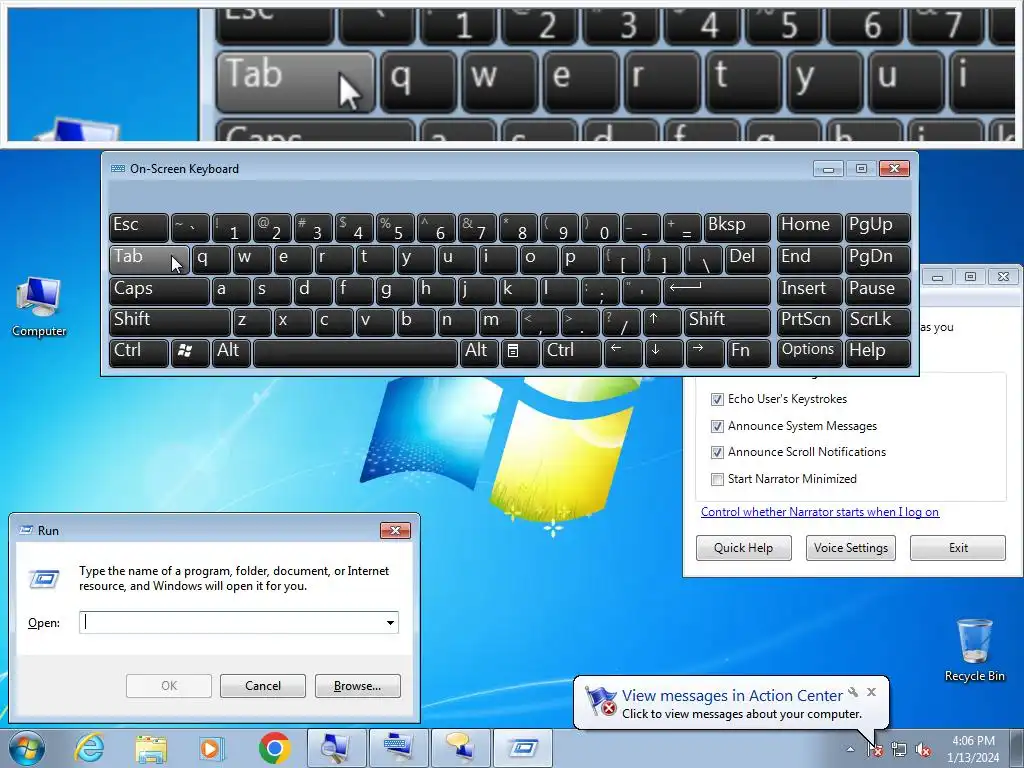Click the Bksp key on On-Screen Keyboard
The height and width of the screenshot is (768, 1024).
pos(737,228)
